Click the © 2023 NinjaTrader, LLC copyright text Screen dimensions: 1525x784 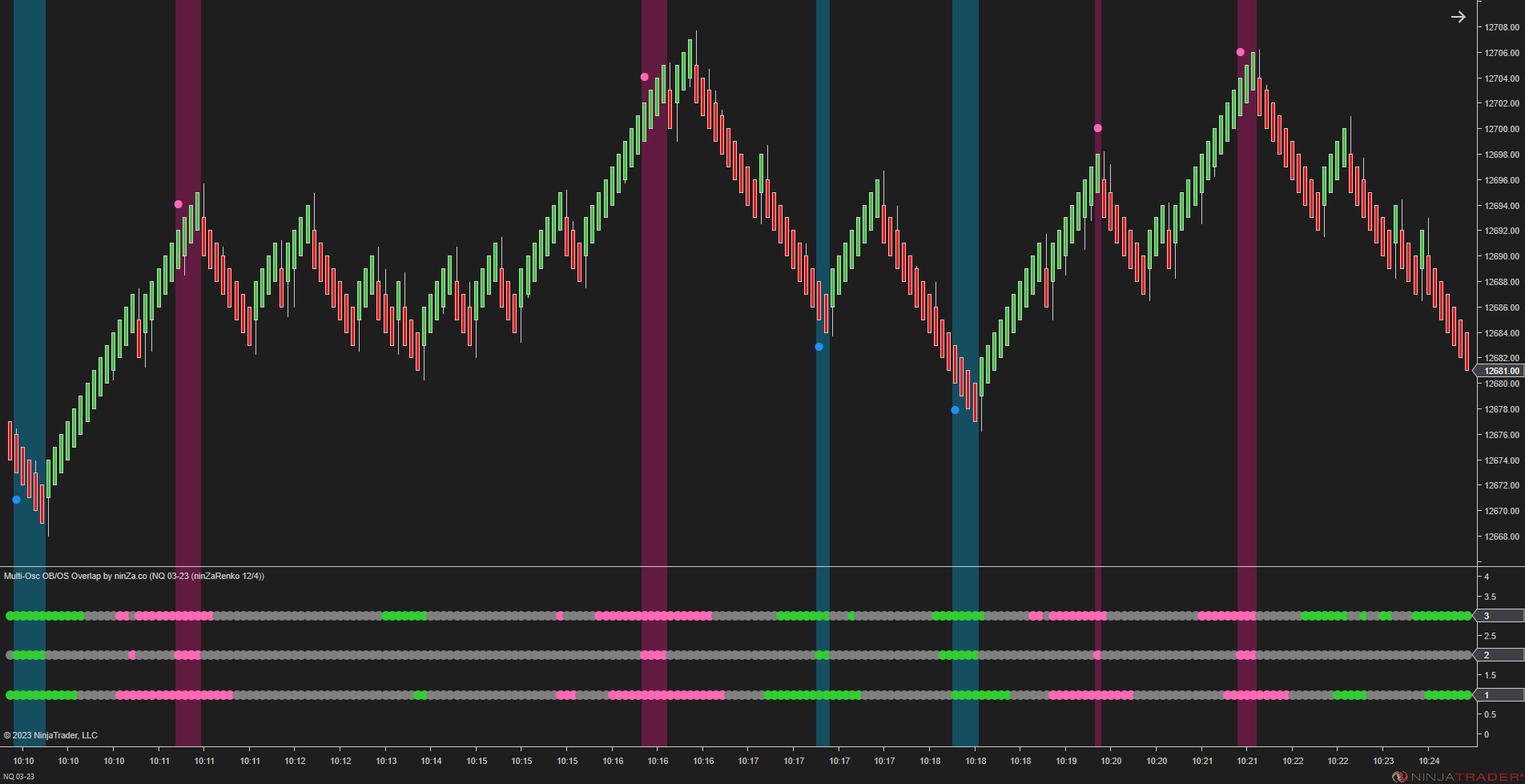50,734
